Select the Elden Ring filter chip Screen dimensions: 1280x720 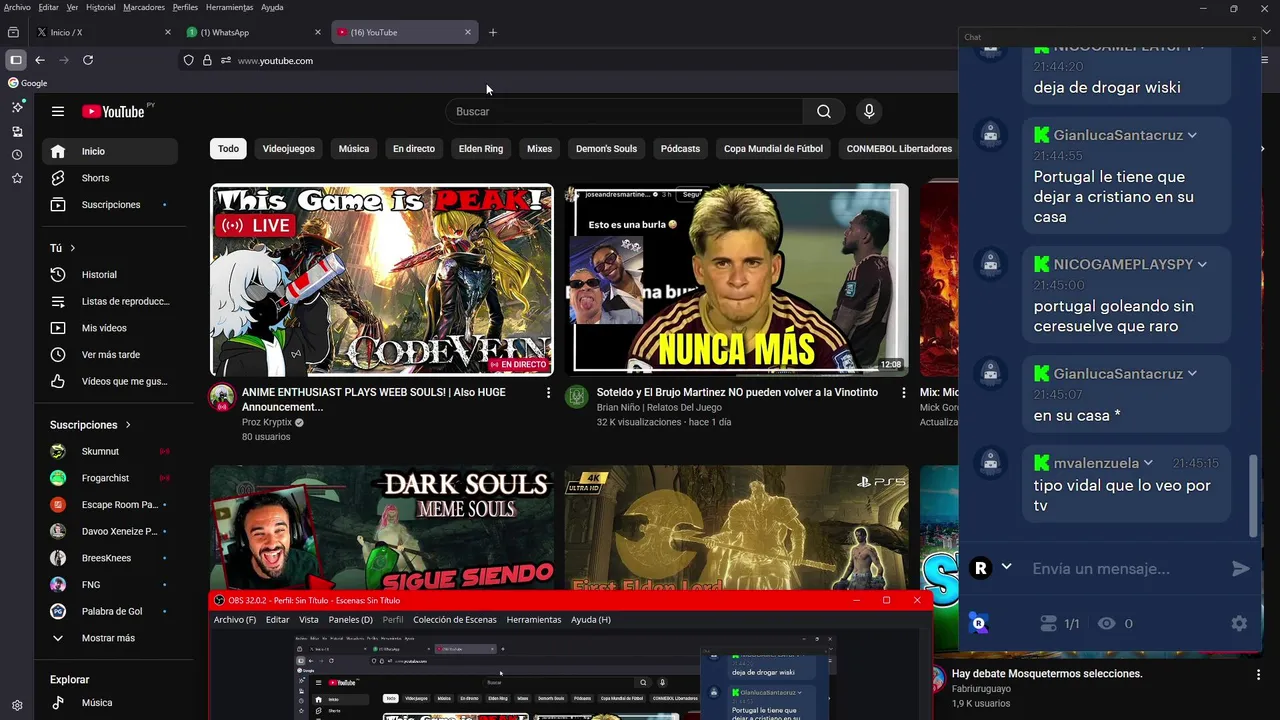(x=481, y=149)
